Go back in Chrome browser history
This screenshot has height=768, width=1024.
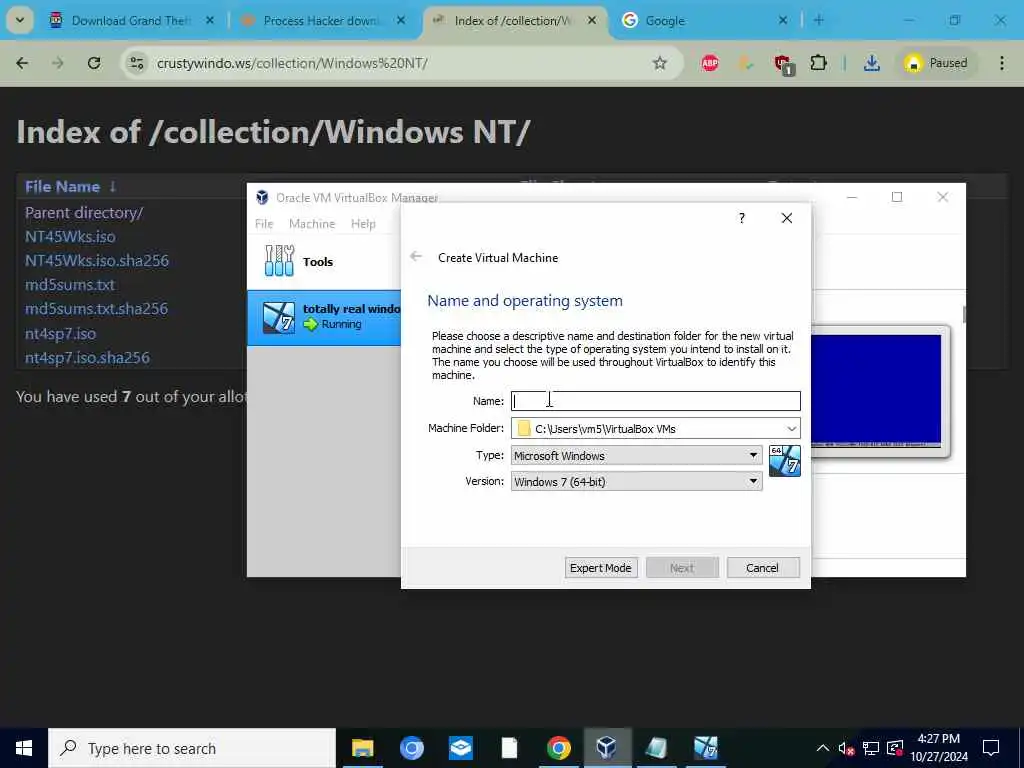(22, 63)
